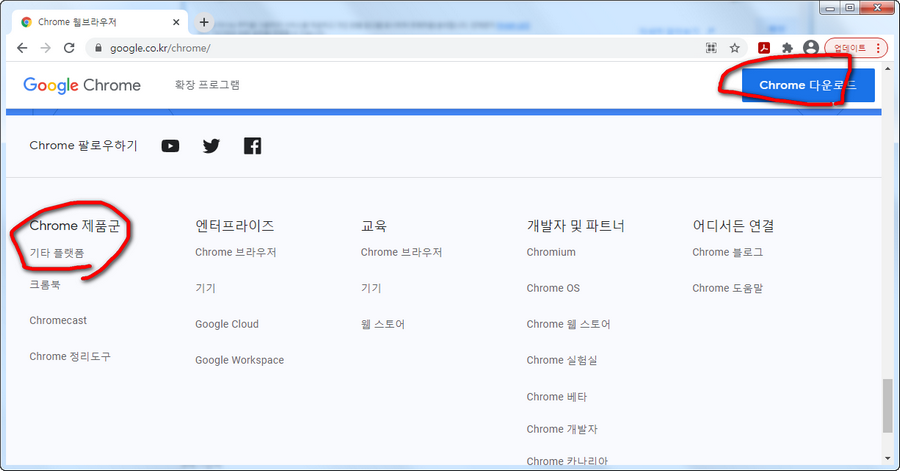Open 기기 under 엔터프라이즈
900x471 pixels.
coord(205,288)
